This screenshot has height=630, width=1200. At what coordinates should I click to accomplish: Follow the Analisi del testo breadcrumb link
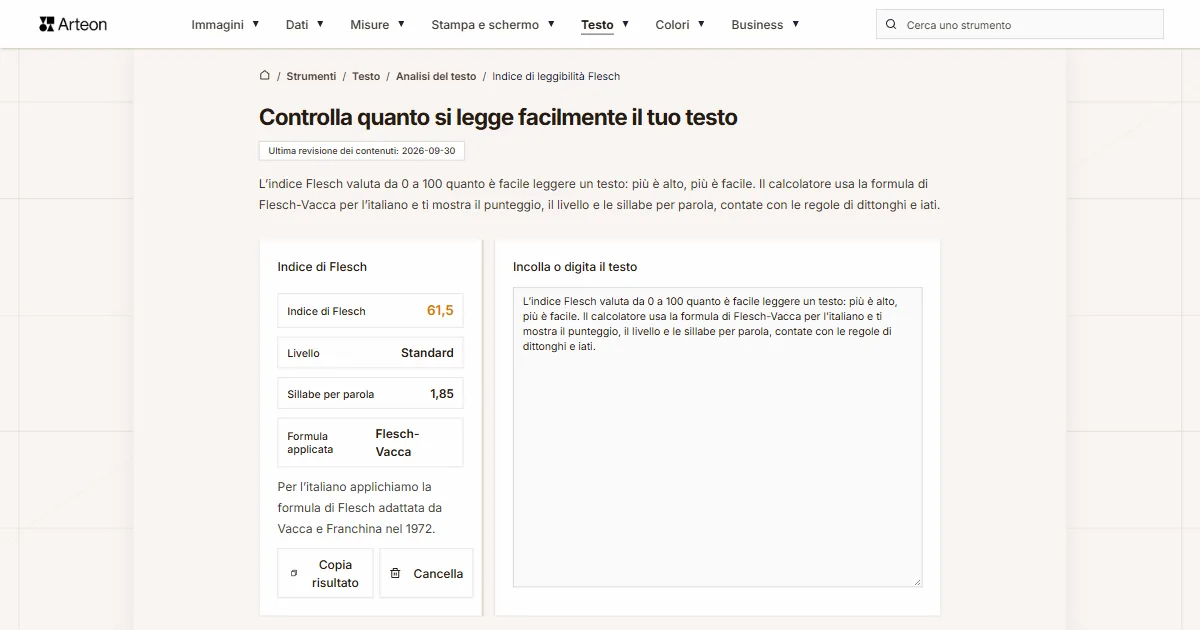click(436, 76)
